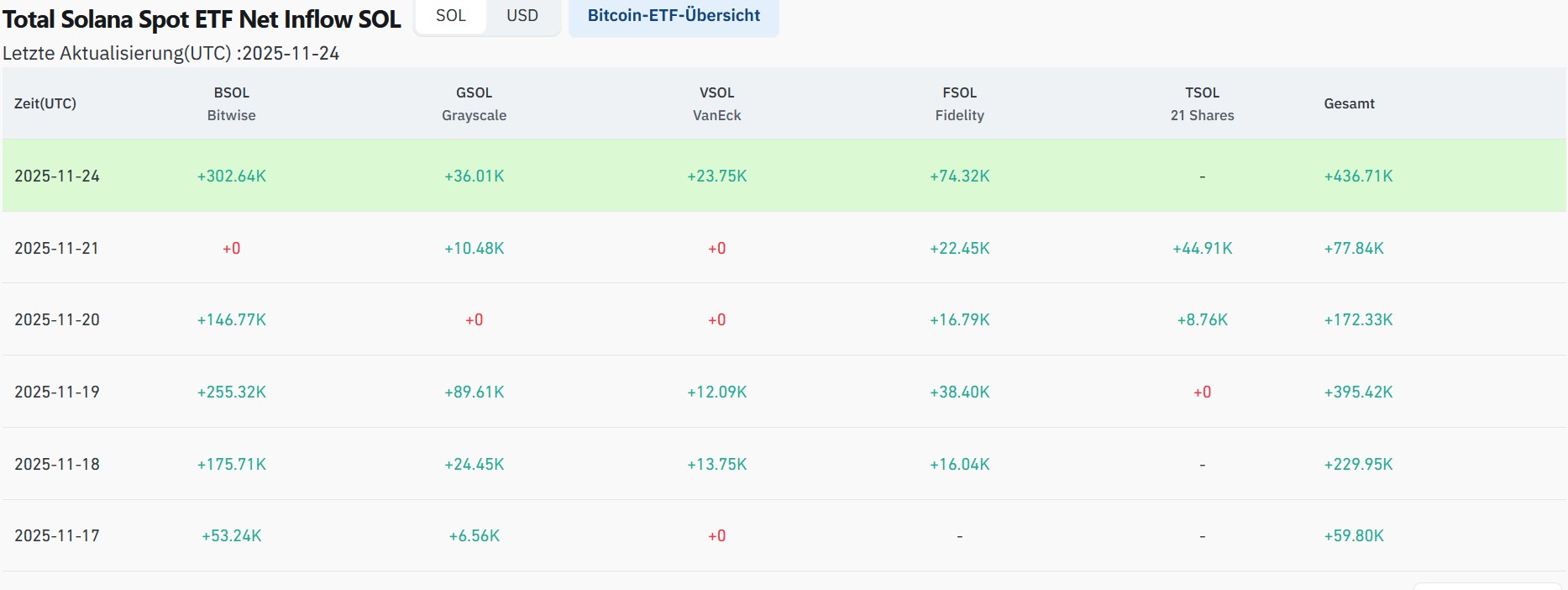This screenshot has width=1568, height=590.
Task: Click the FSOL Fidelity column header
Action: point(960,103)
